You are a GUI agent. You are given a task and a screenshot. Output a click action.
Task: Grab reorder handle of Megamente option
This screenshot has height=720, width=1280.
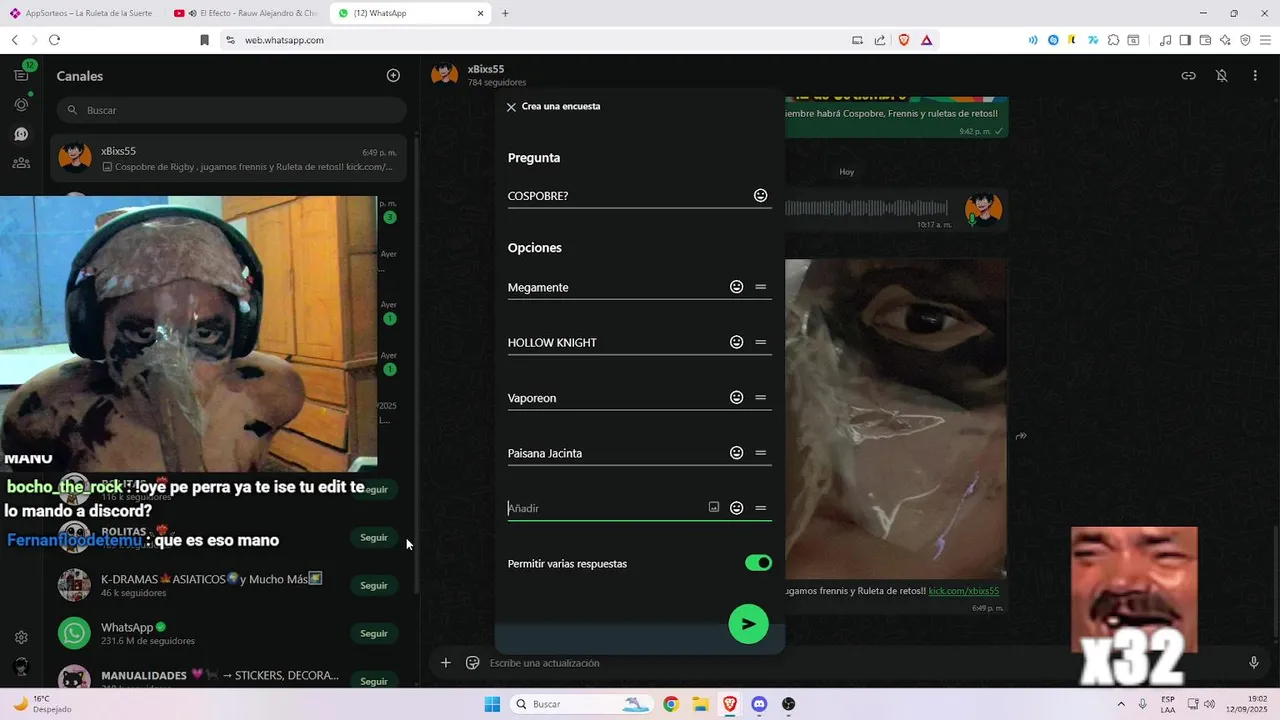(x=761, y=287)
